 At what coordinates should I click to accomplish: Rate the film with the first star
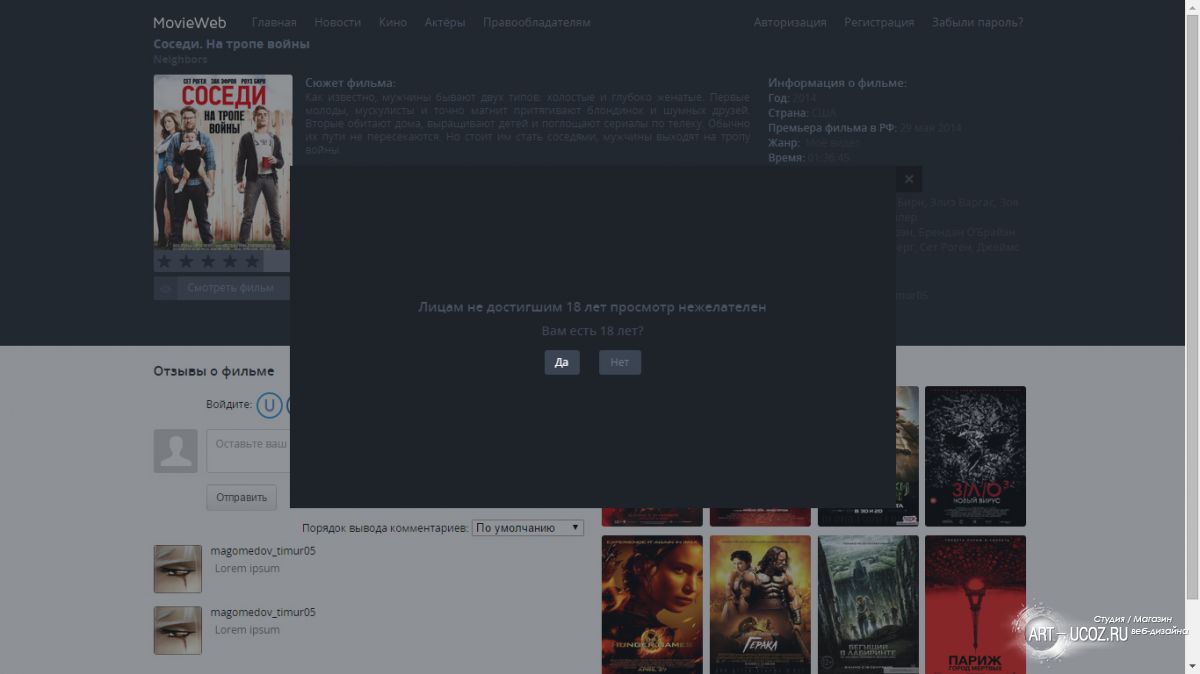[165, 261]
